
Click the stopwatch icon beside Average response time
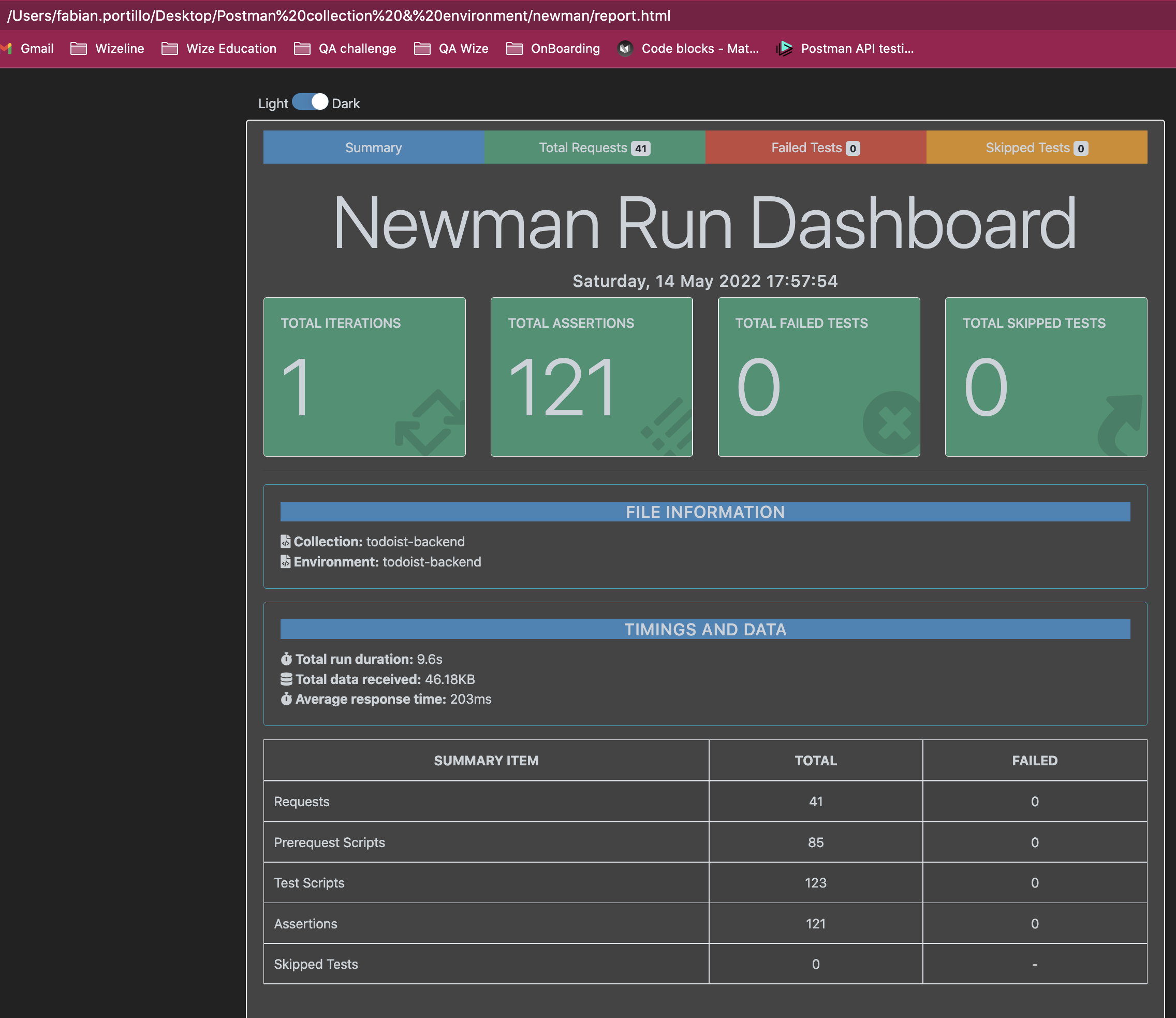click(286, 699)
